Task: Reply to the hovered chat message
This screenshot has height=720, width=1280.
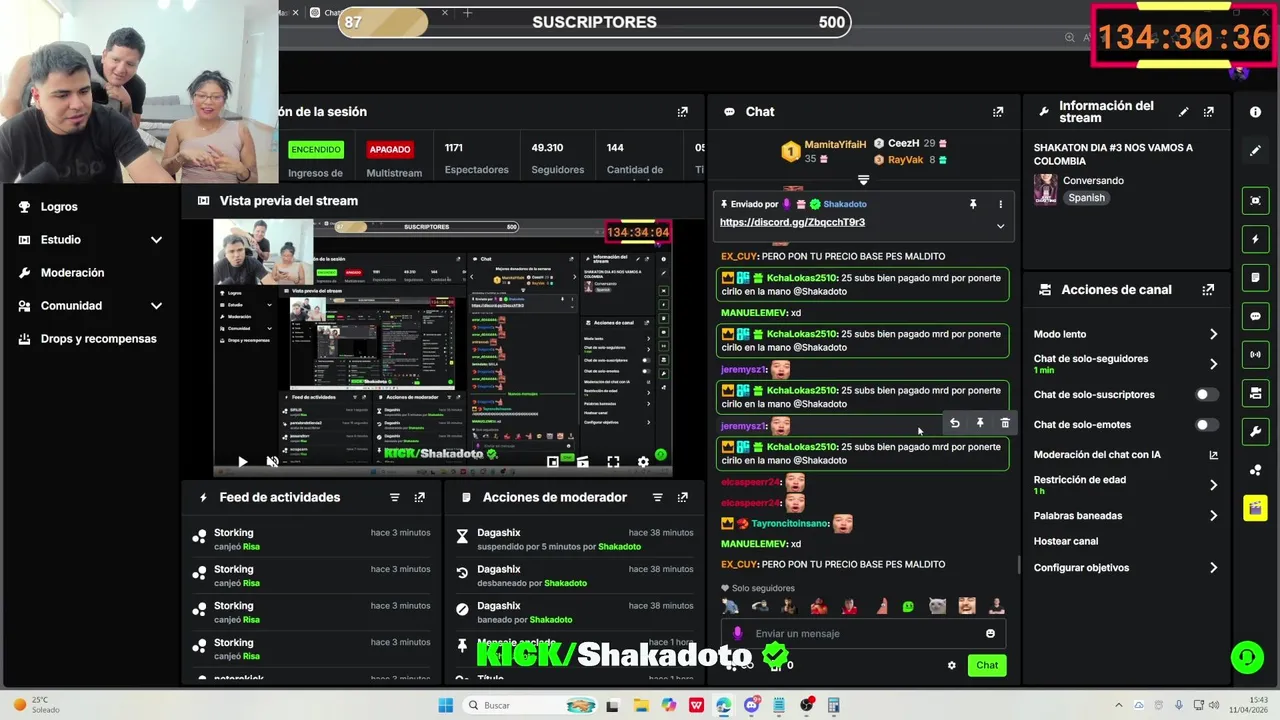Action: (x=954, y=423)
